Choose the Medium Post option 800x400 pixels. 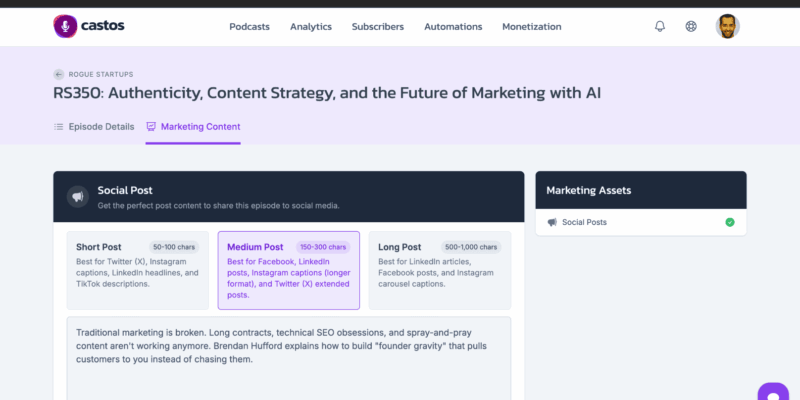(289, 270)
